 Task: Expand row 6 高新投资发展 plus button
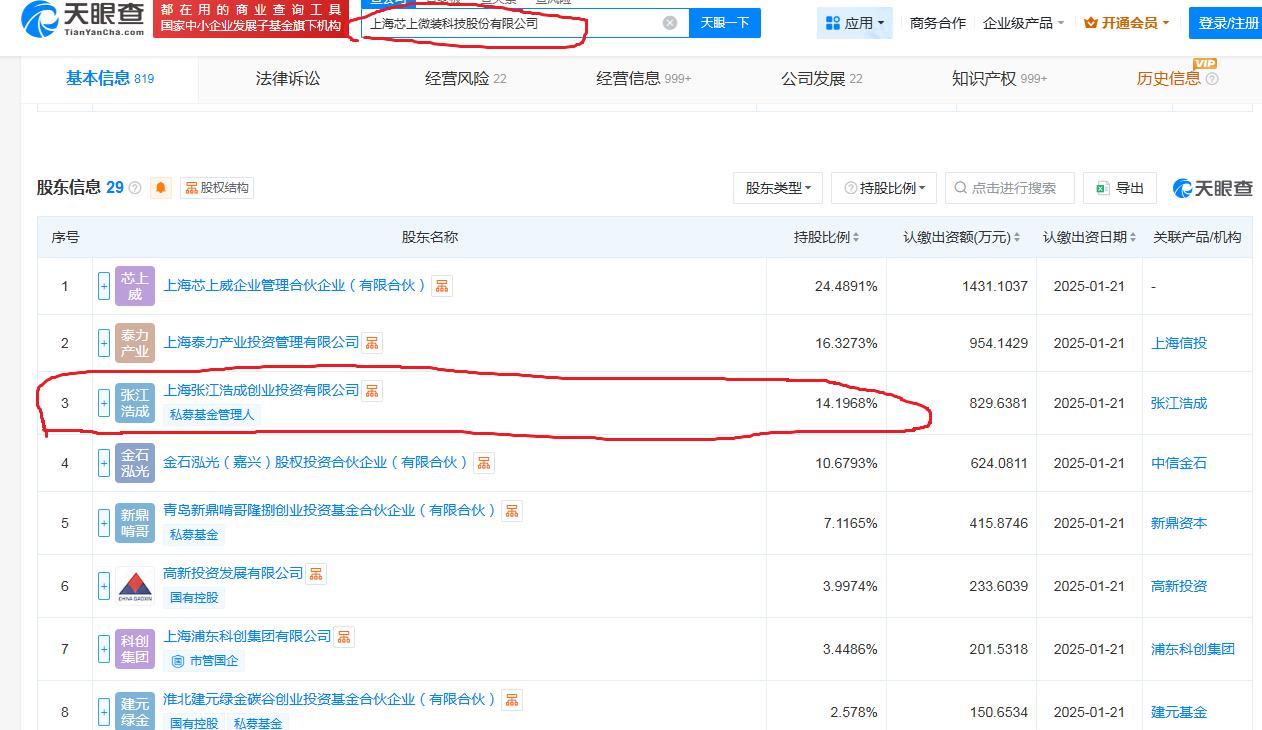104,586
